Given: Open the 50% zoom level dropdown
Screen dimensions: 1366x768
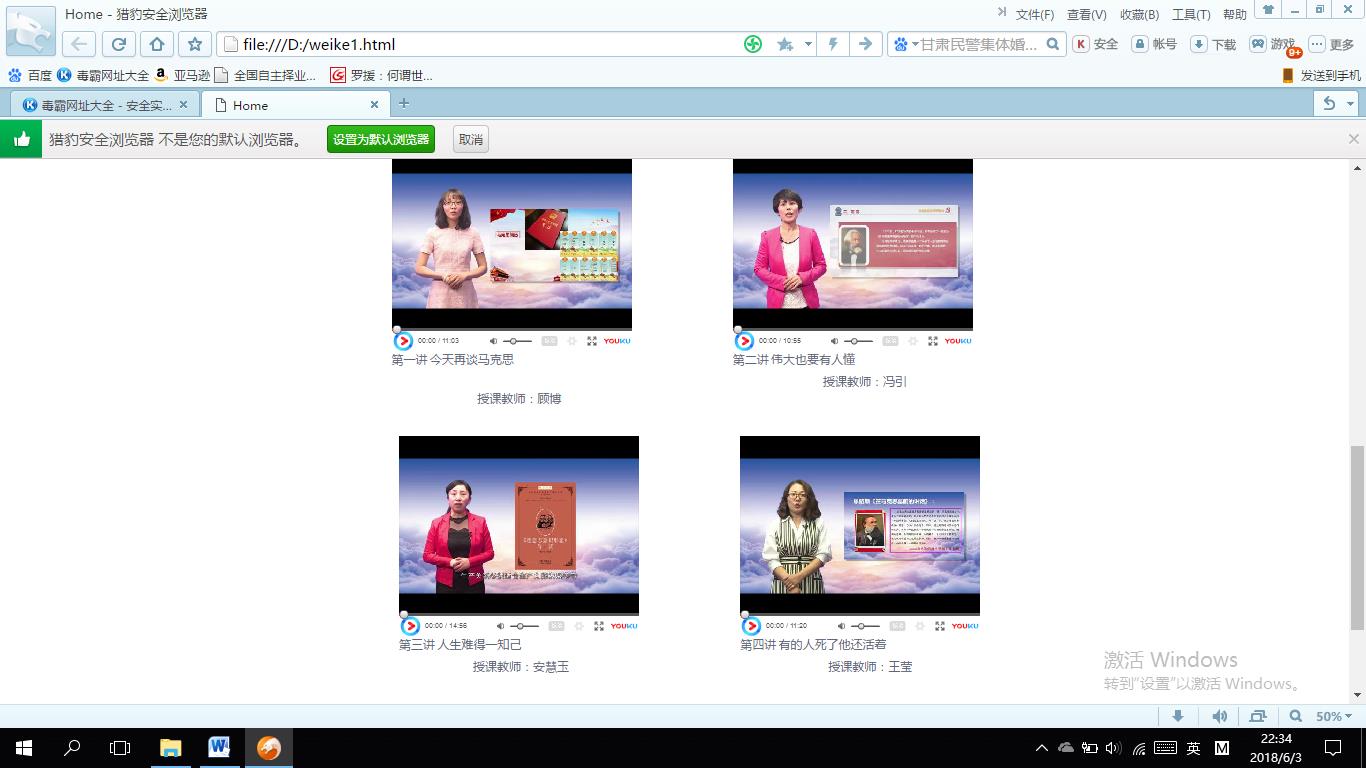Looking at the screenshot, I should 1334,716.
